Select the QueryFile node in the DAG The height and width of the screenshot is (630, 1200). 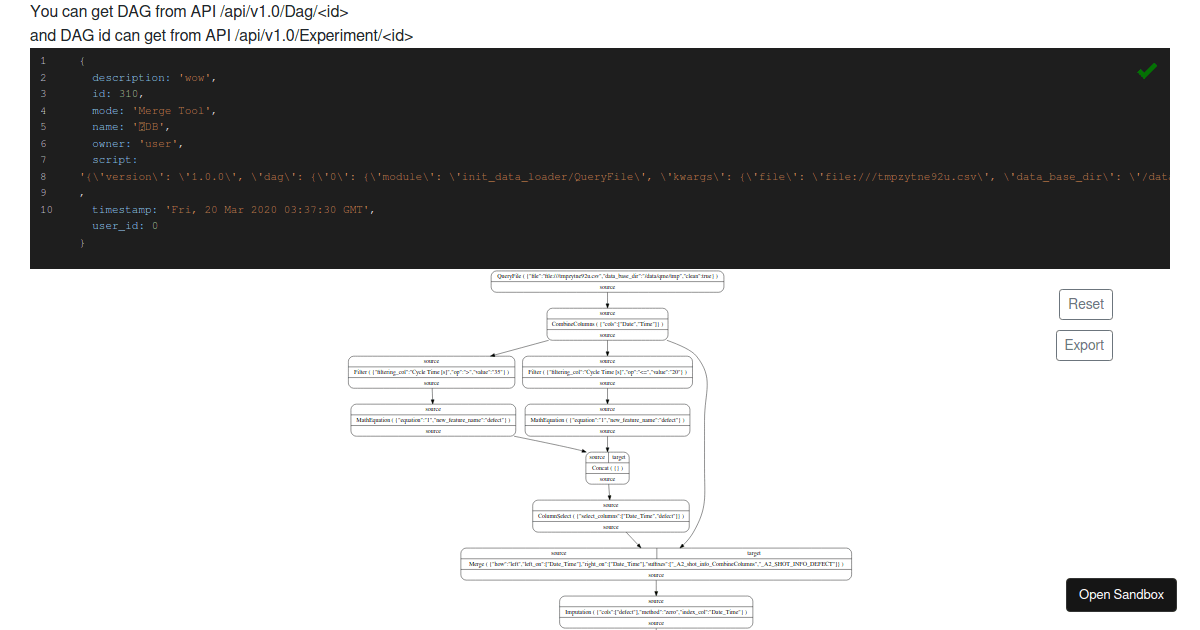pos(607,277)
